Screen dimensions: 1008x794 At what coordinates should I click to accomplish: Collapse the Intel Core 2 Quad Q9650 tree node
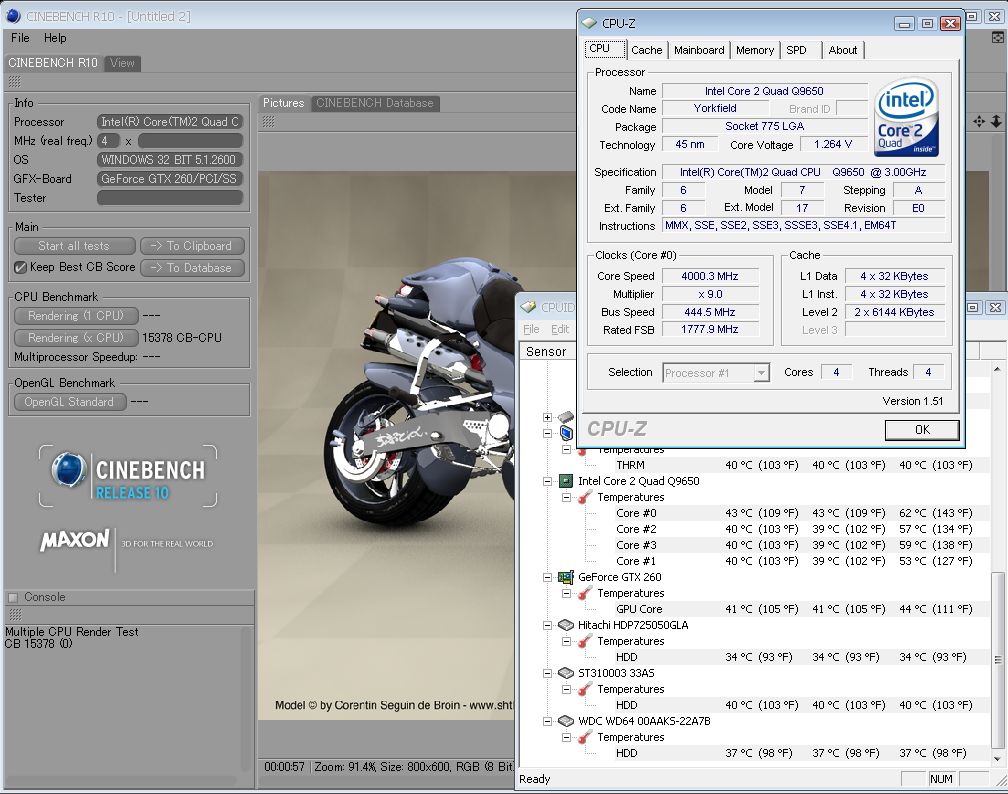click(548, 481)
